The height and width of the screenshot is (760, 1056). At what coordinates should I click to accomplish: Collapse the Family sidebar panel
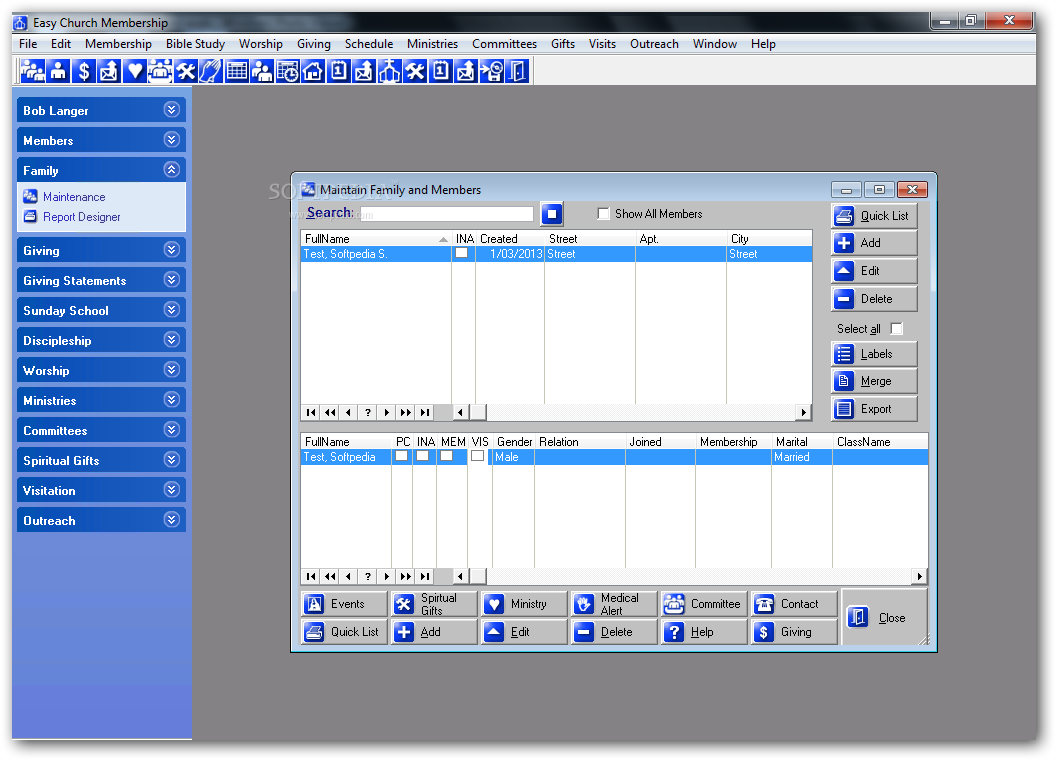tap(101, 170)
